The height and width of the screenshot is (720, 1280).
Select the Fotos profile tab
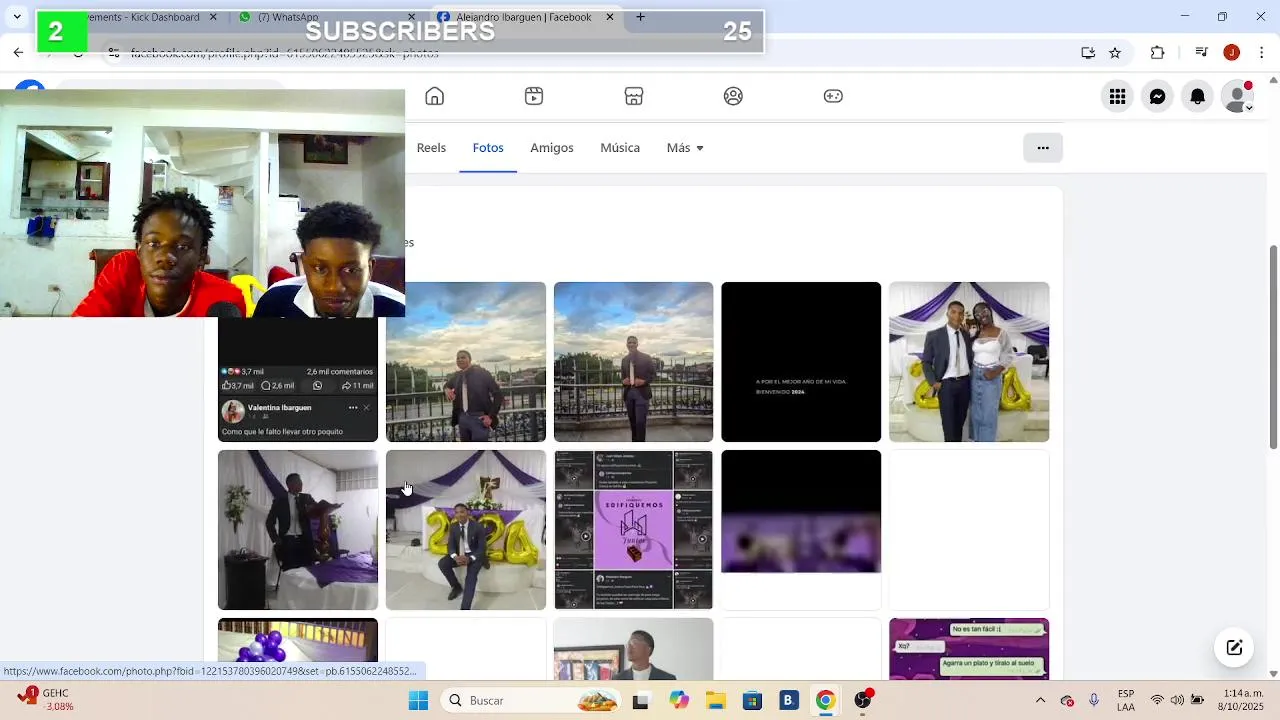[x=488, y=147]
